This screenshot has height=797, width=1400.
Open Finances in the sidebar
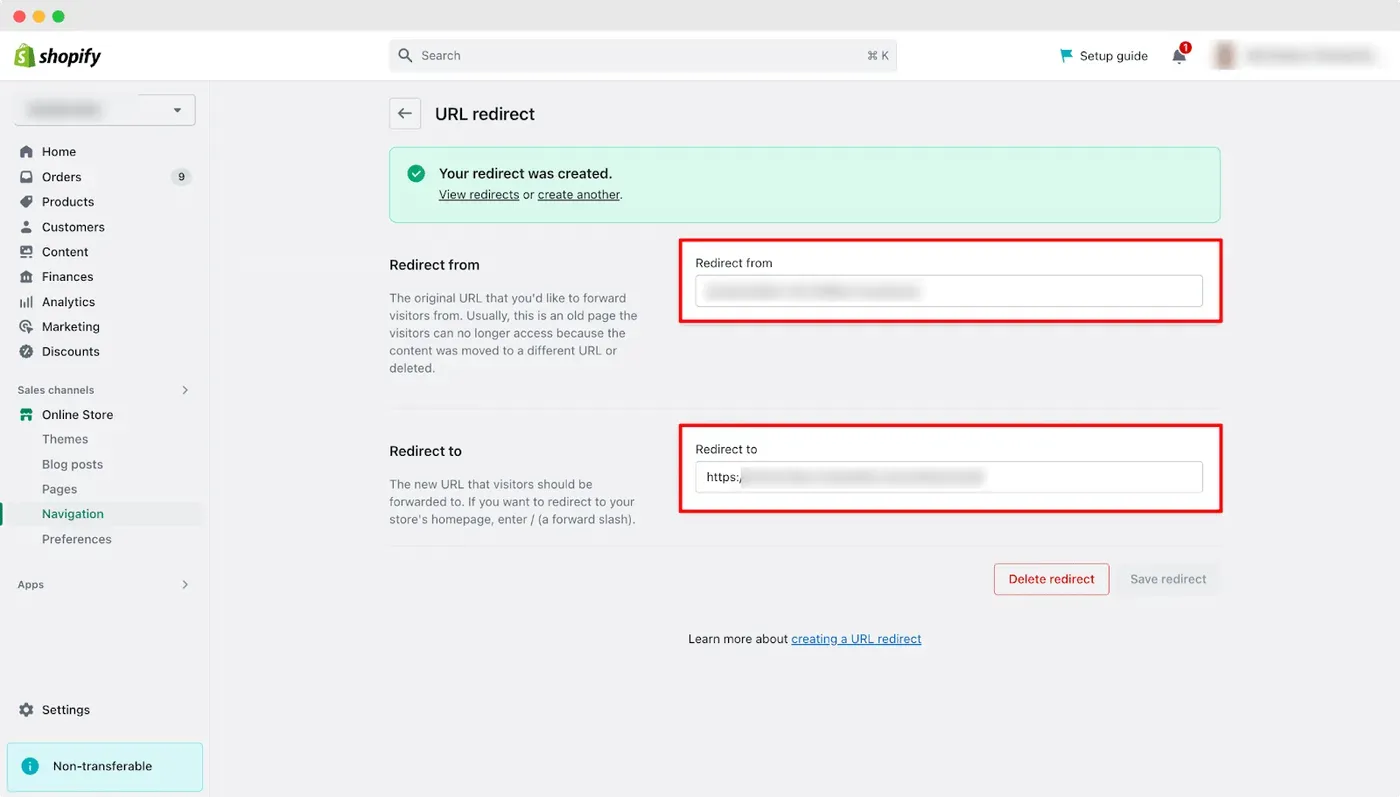[x=68, y=277]
